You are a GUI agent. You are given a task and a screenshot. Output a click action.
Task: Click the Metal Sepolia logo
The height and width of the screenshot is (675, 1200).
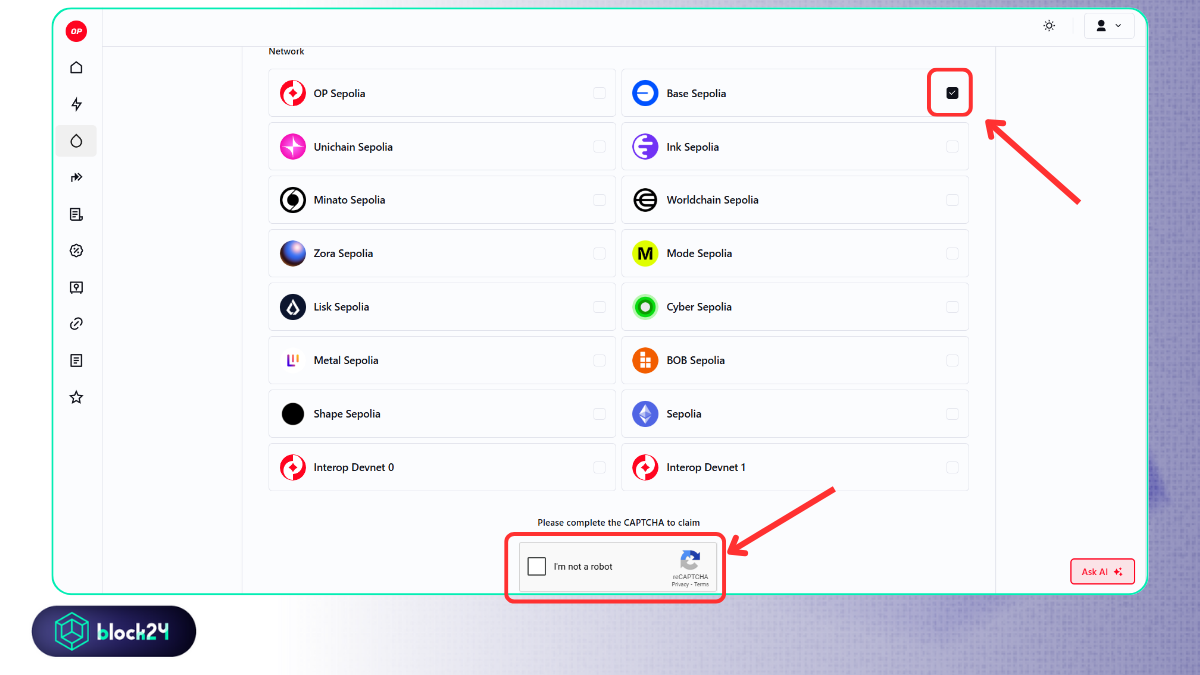point(293,360)
